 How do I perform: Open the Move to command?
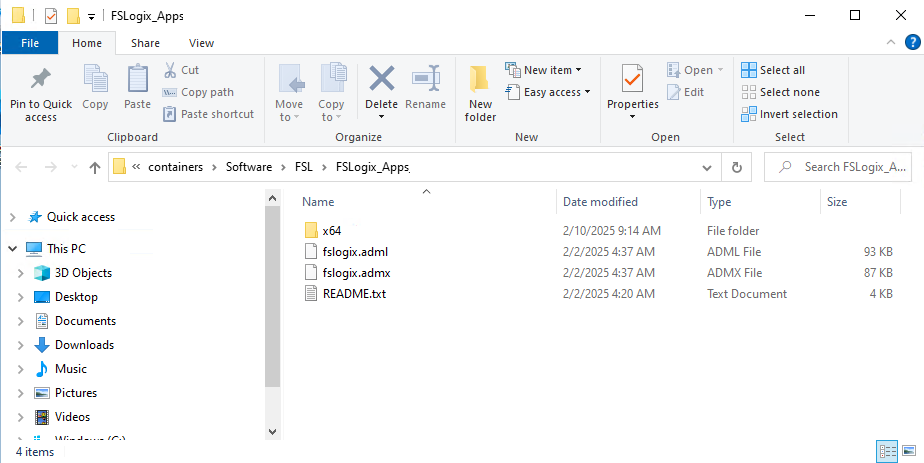pyautogui.click(x=289, y=92)
